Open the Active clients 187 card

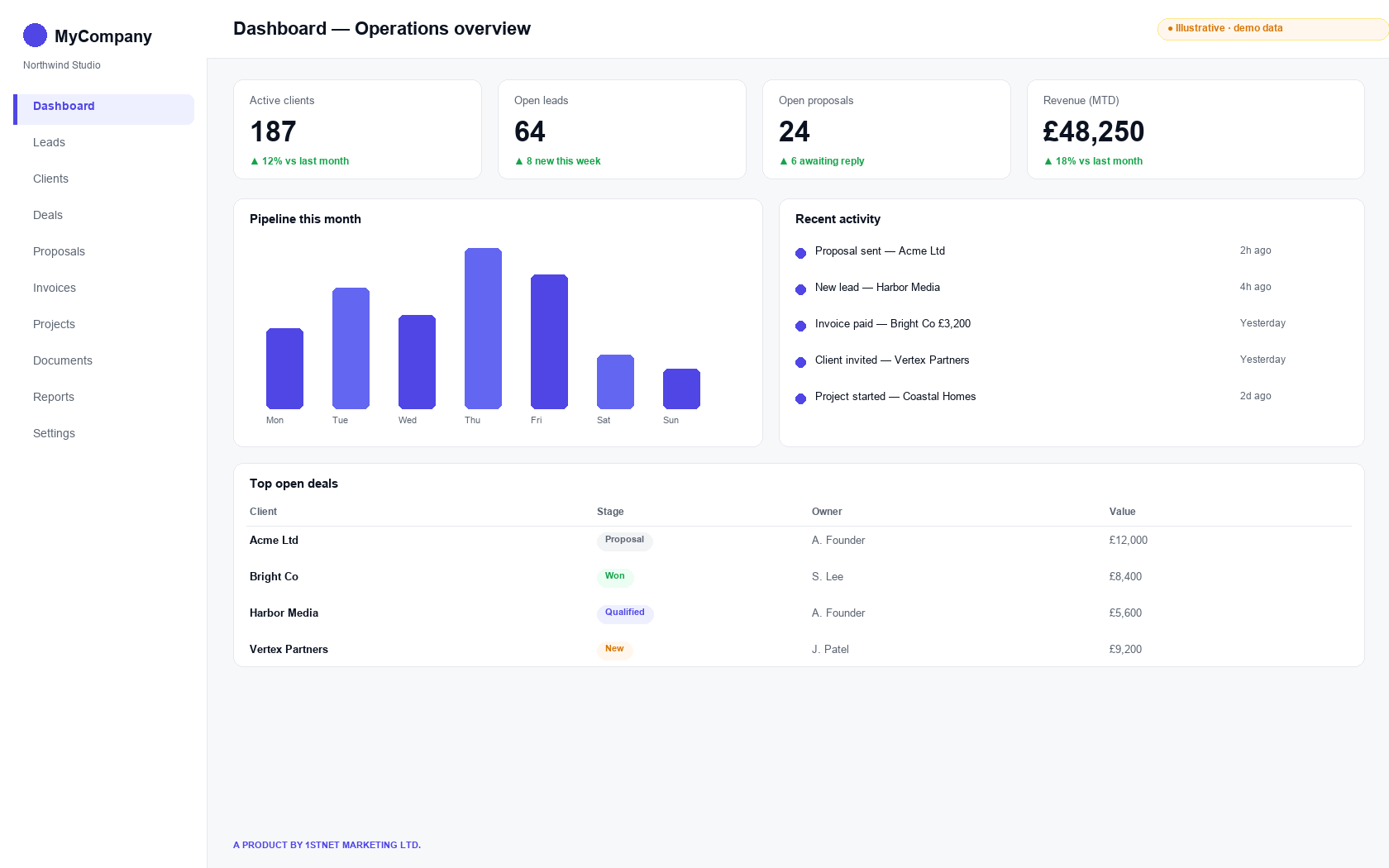pyautogui.click(x=357, y=129)
